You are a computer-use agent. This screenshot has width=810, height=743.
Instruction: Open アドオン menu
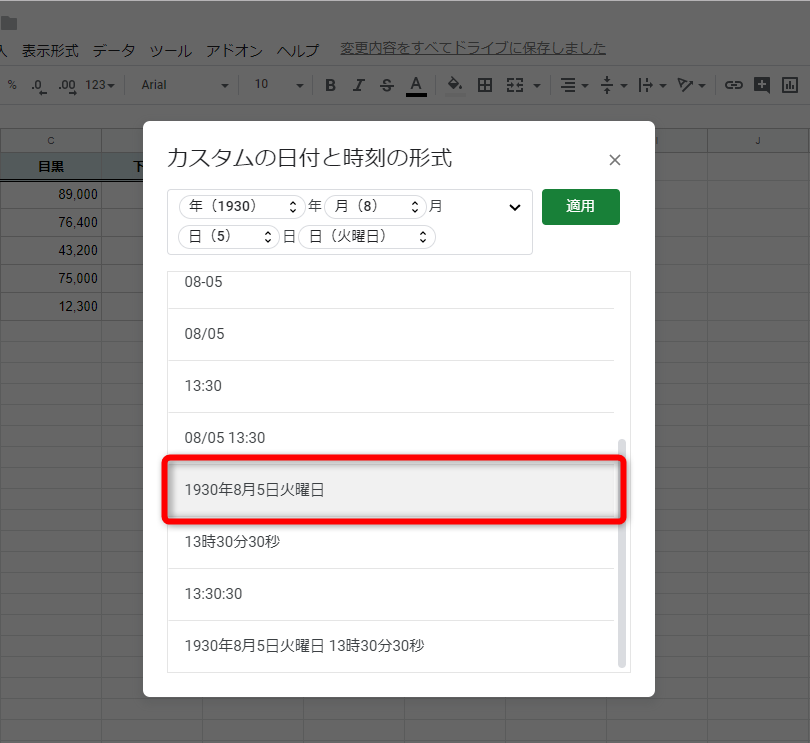234,51
